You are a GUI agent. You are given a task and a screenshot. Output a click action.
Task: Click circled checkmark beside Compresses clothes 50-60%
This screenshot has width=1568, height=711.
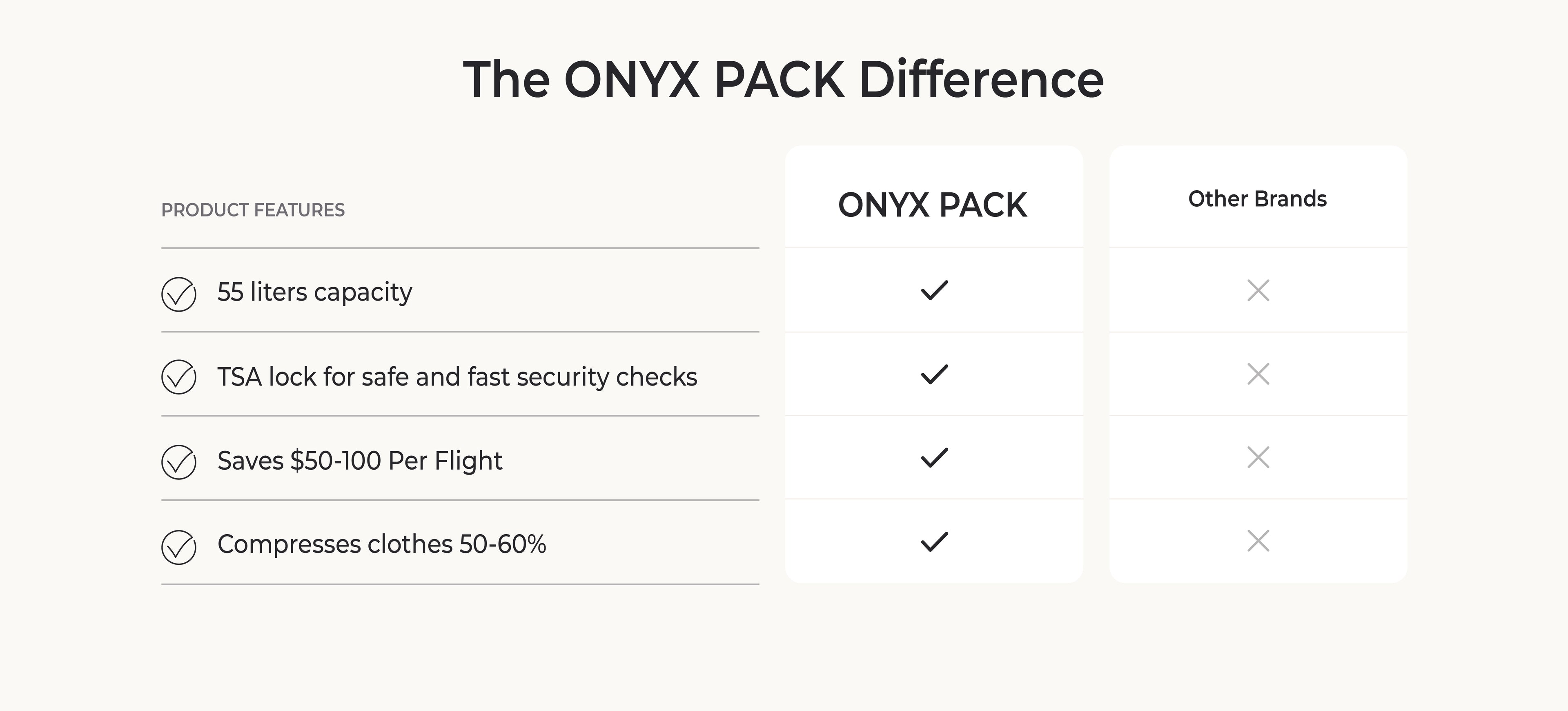coord(178,547)
